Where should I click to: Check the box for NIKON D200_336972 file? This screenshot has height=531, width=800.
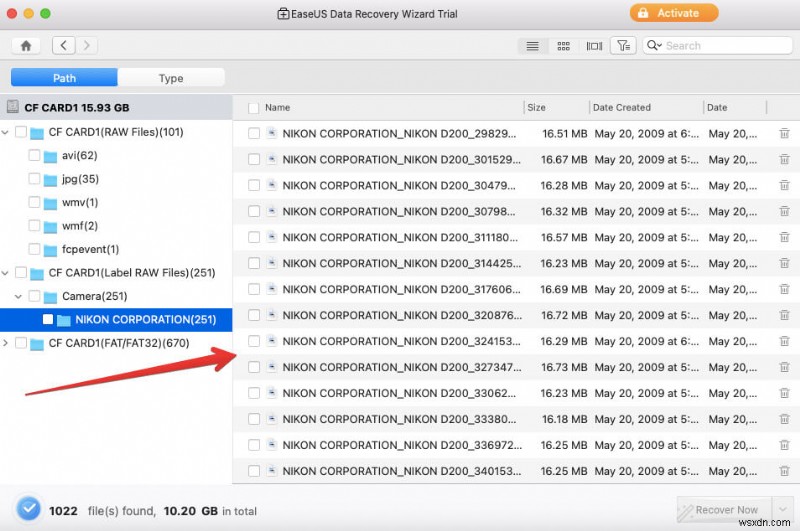coord(254,445)
